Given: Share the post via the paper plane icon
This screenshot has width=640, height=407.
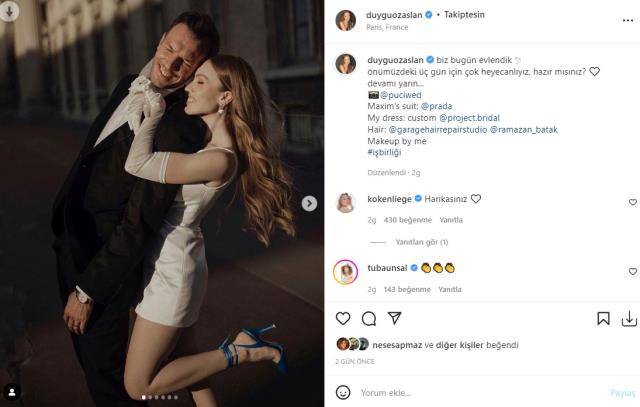Looking at the screenshot, I should [394, 318].
